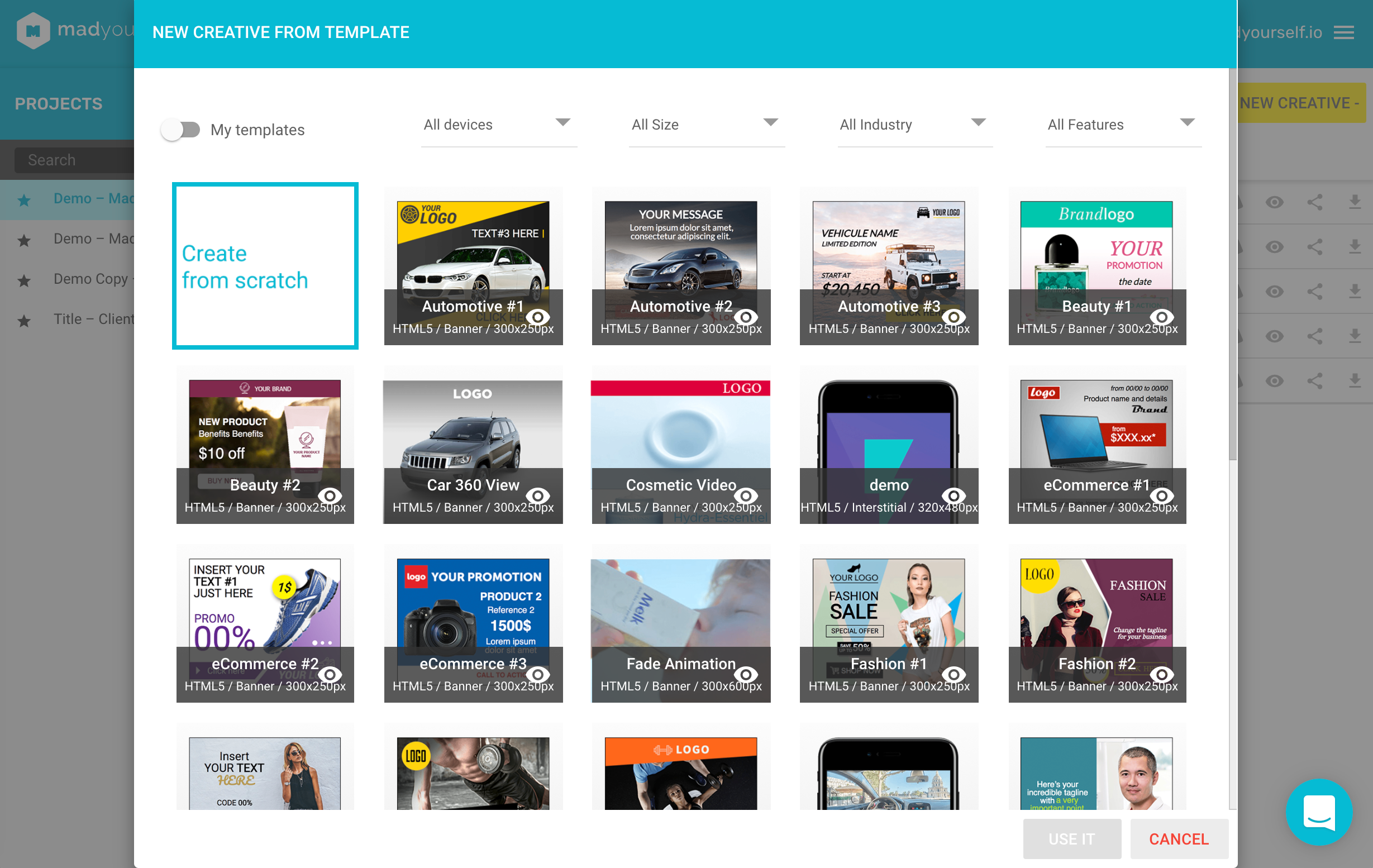The image size is (1373, 868).
Task: Choose the 'incredible tagline' template thumbnail
Action: (1097, 766)
